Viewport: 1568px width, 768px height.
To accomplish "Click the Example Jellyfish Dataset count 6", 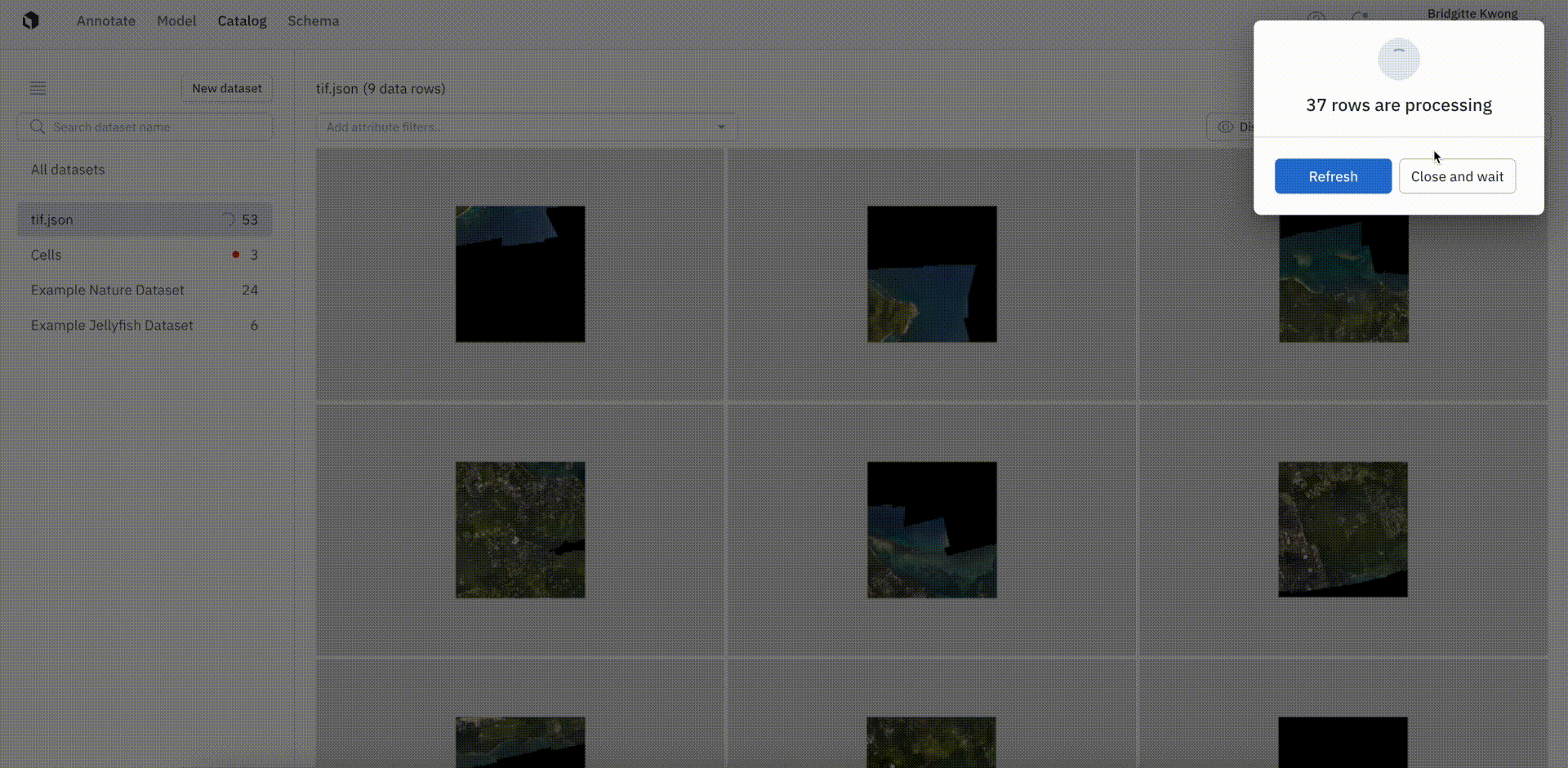I will coord(254,325).
